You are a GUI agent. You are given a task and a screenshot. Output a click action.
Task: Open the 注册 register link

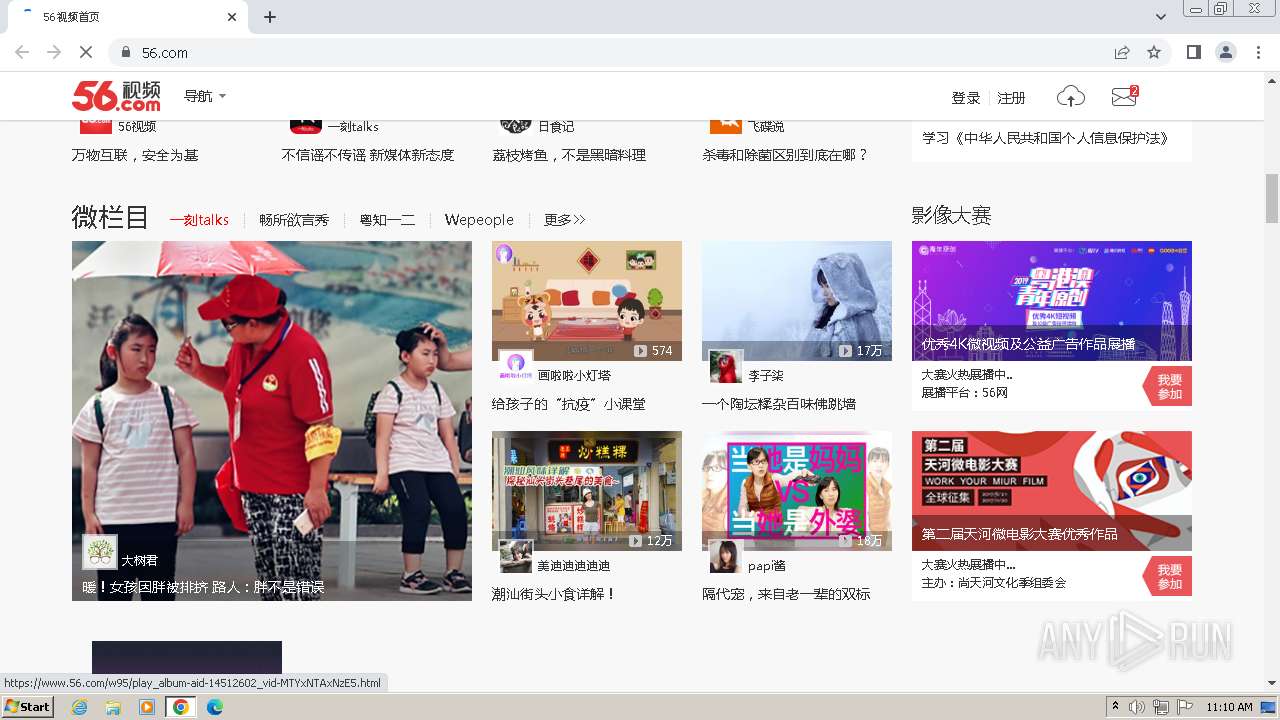1011,98
